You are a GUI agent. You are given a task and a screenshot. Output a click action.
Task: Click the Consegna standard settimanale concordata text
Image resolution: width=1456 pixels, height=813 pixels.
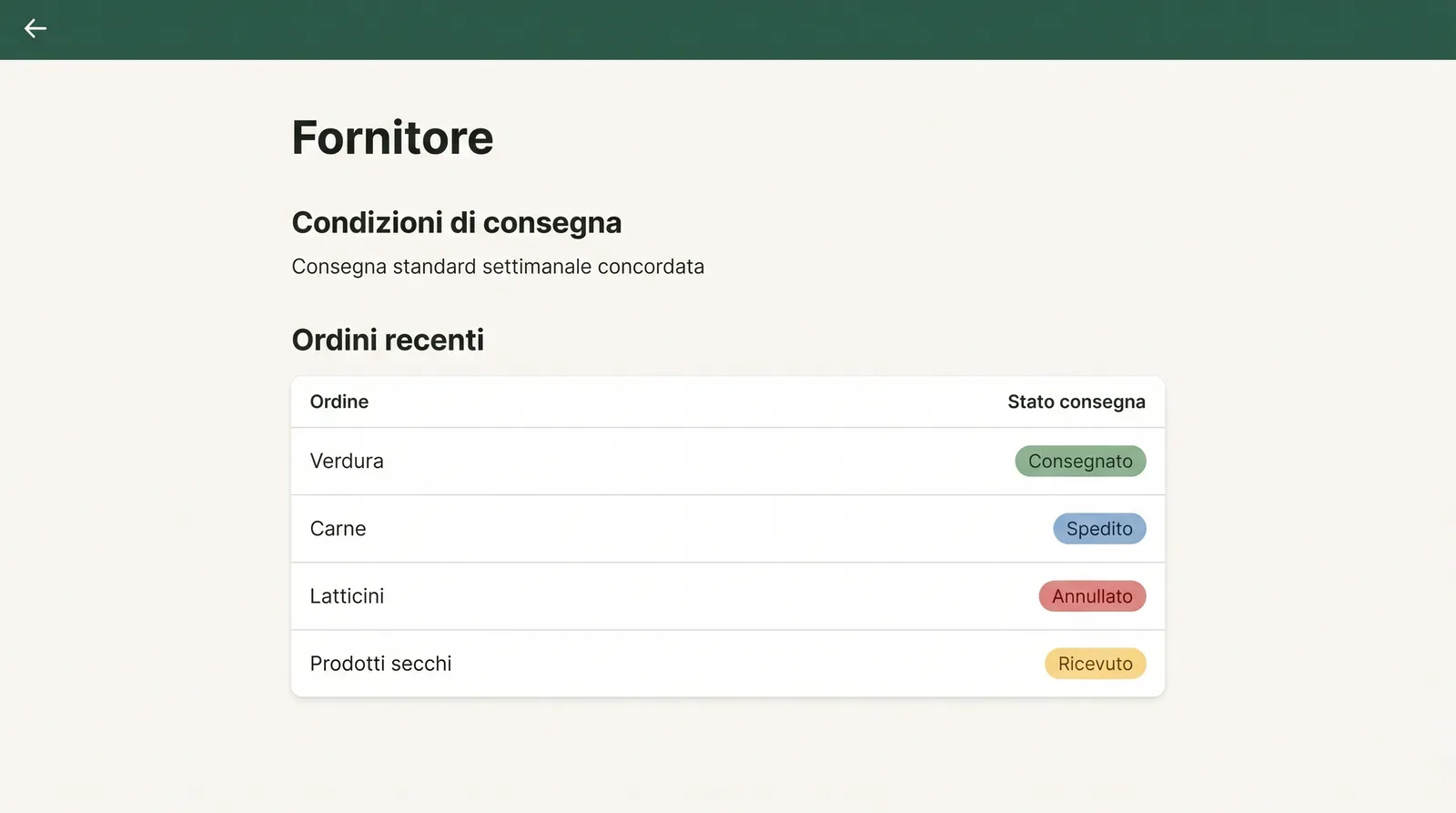(498, 267)
